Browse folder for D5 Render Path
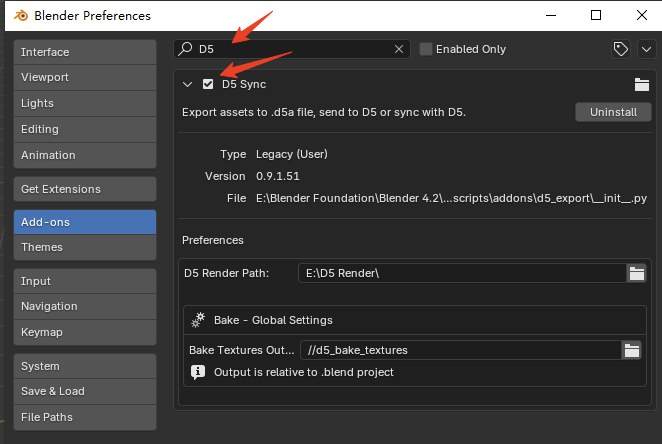The image size is (662, 444). tap(637, 273)
